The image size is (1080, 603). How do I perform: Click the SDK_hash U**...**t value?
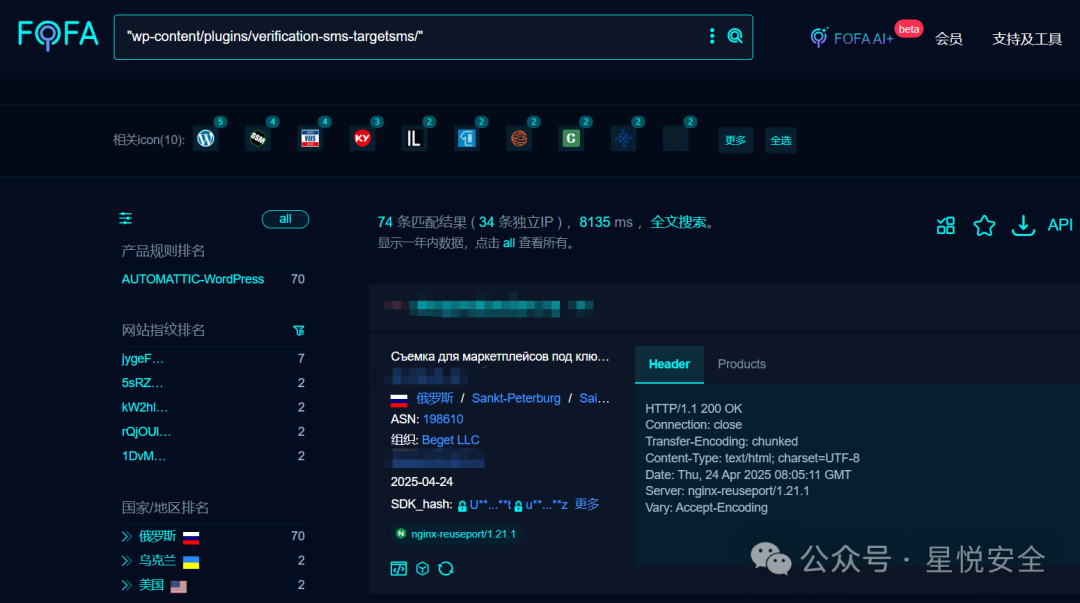tap(490, 505)
